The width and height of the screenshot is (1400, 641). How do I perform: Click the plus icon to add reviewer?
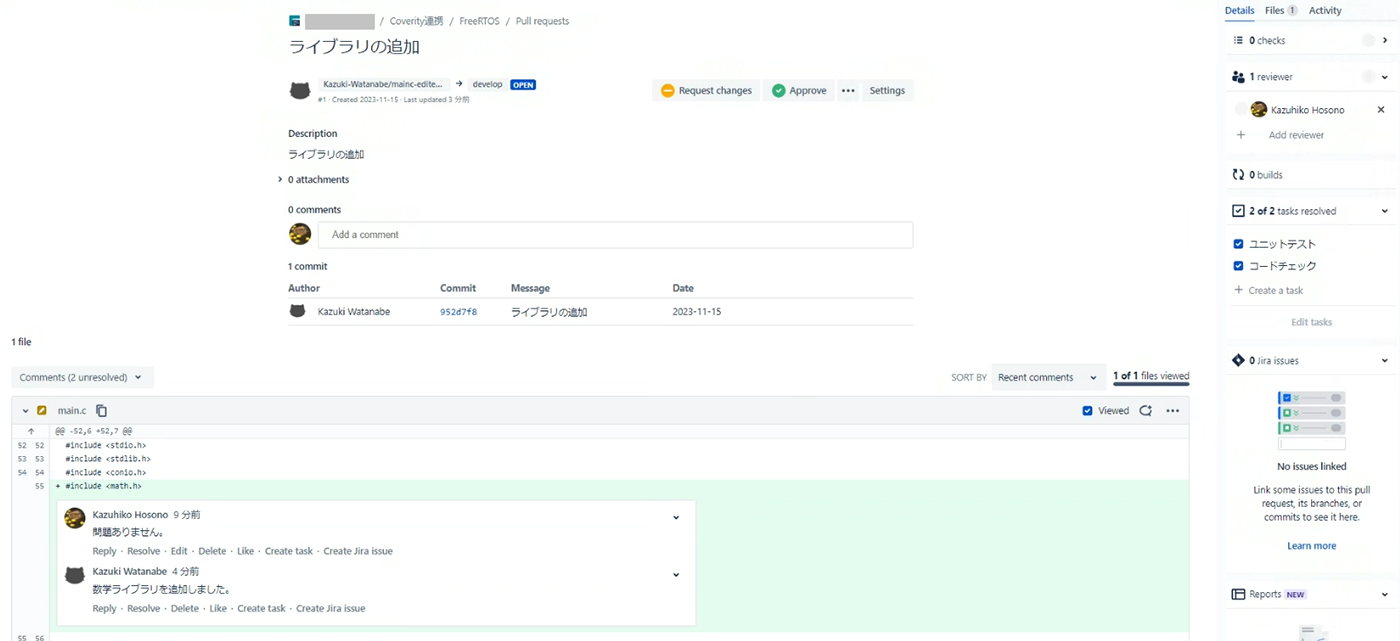(x=1241, y=135)
